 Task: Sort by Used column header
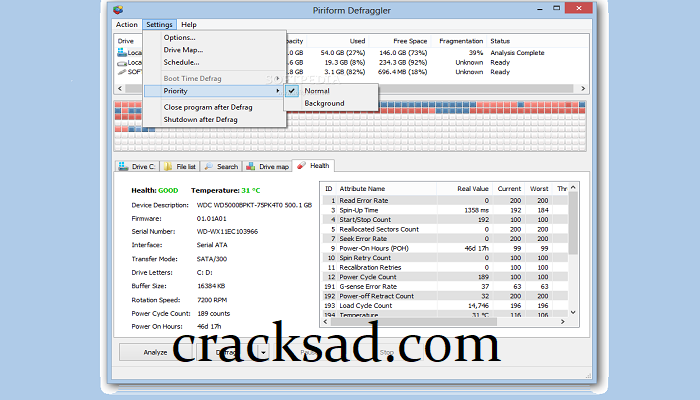pos(357,41)
